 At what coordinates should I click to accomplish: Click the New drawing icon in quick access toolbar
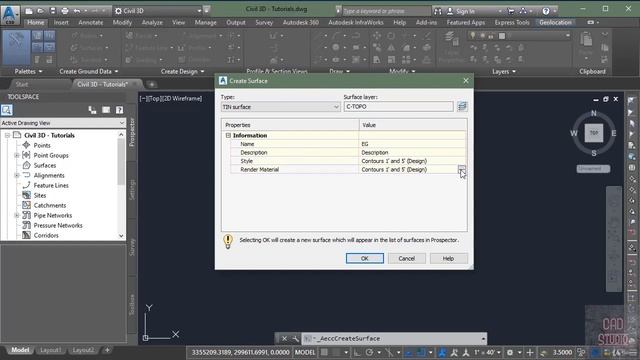click(x=29, y=11)
